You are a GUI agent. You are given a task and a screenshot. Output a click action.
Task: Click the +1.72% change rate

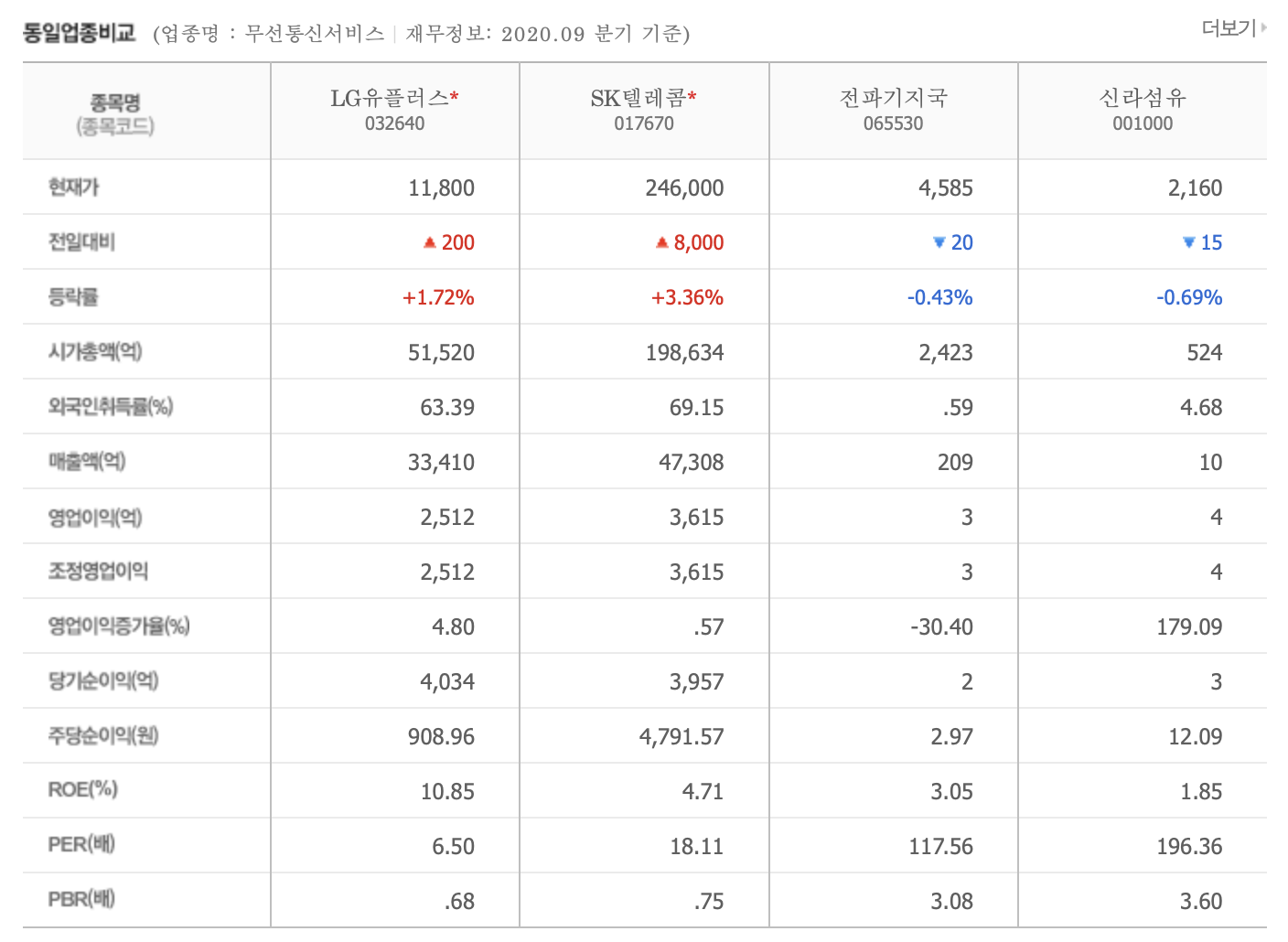[x=438, y=298]
